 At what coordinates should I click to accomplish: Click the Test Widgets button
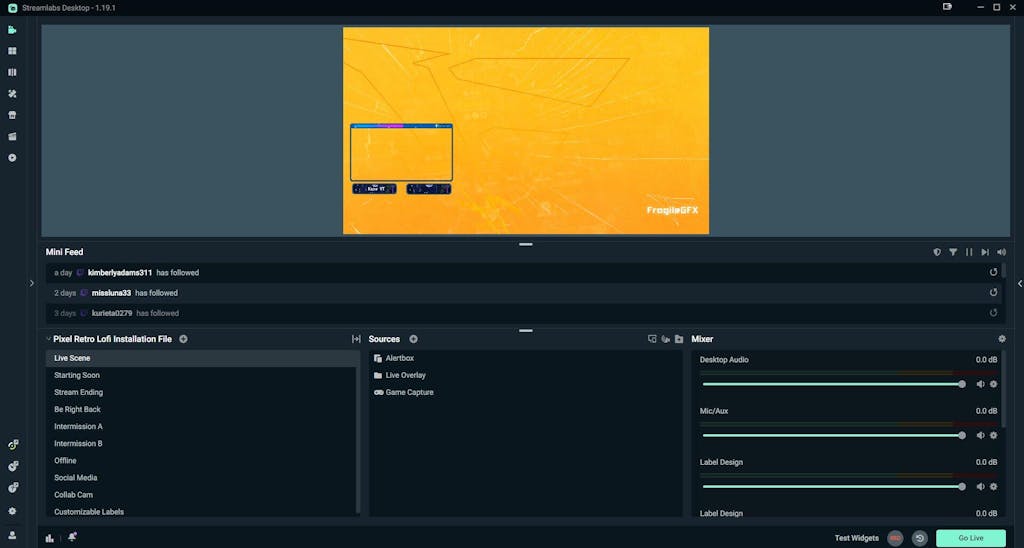tap(856, 538)
